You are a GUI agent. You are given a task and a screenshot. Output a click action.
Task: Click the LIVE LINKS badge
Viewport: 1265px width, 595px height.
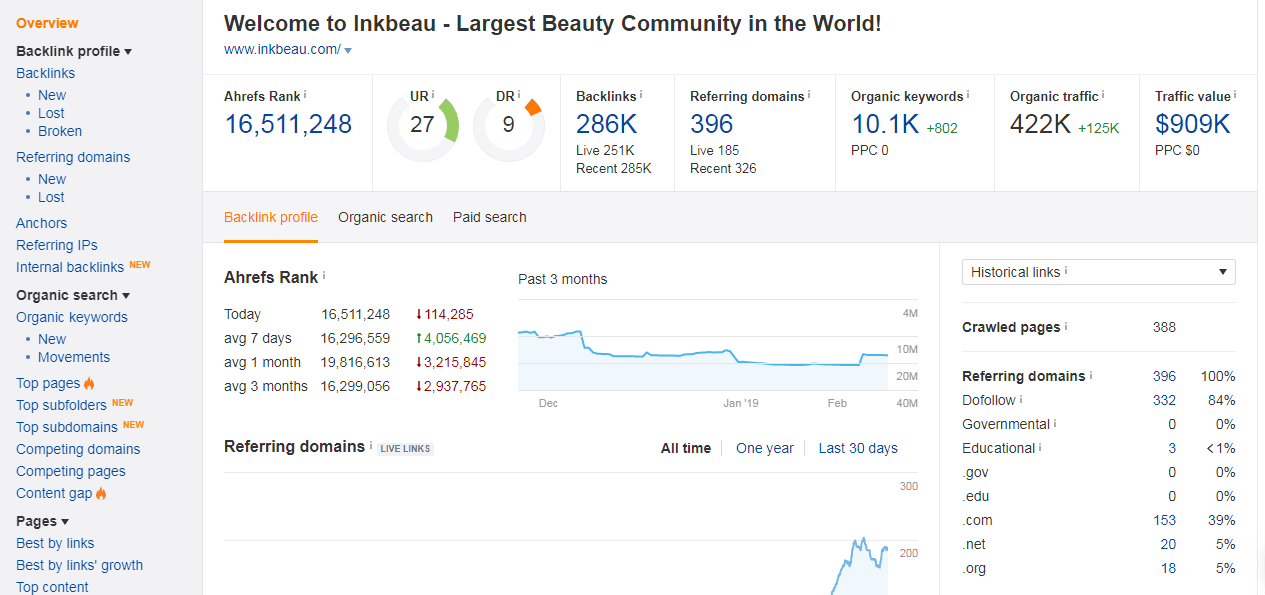[406, 449]
